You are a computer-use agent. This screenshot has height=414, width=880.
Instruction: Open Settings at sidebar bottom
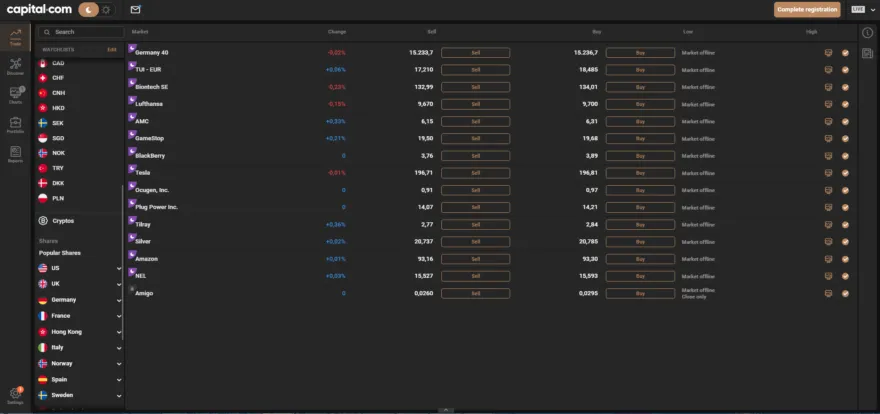pyautogui.click(x=15, y=396)
